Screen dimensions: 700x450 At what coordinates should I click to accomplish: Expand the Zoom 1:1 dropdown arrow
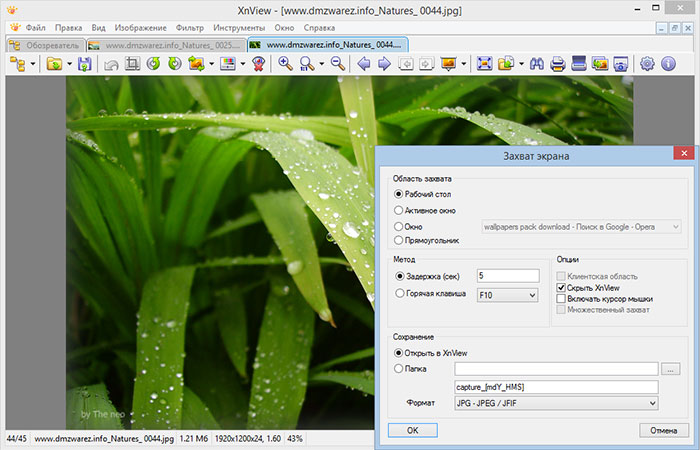tap(321, 64)
